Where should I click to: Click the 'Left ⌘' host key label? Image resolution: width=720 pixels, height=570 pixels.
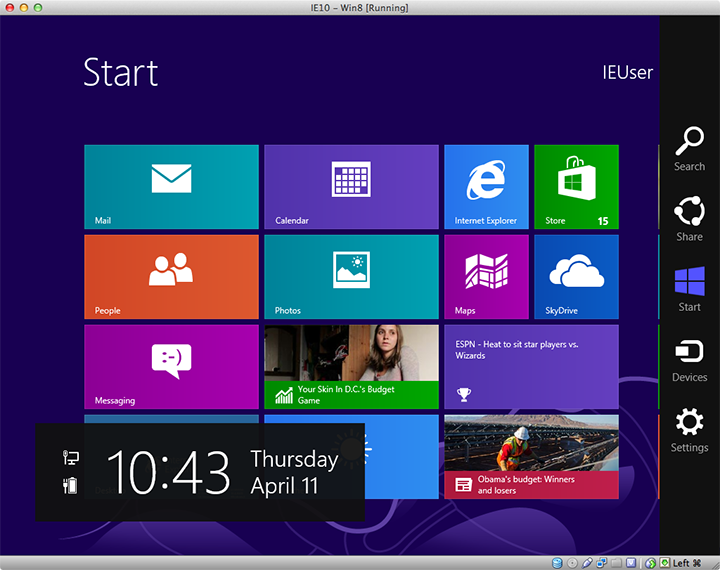point(687,563)
